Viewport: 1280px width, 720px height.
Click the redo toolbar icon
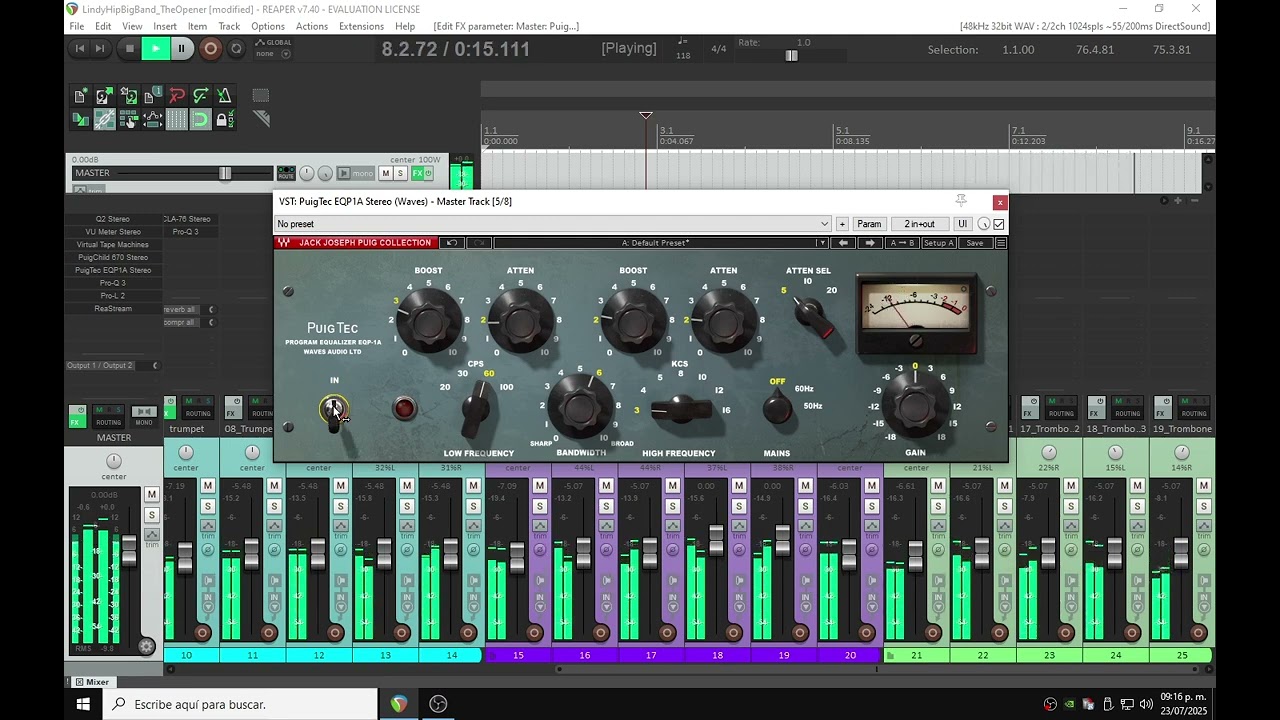(x=201, y=96)
